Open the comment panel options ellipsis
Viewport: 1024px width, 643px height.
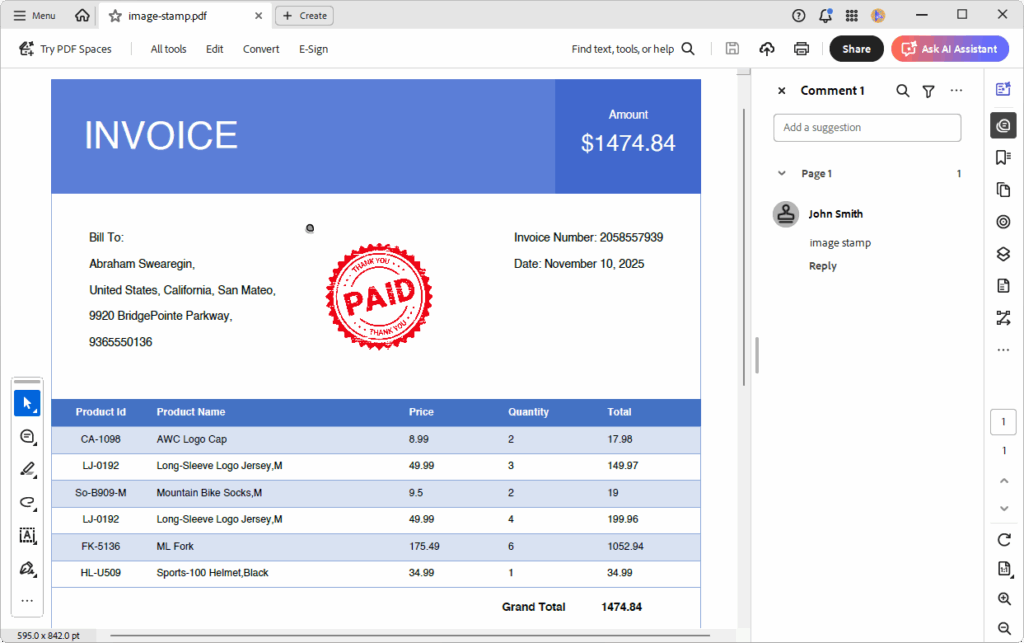tap(956, 91)
